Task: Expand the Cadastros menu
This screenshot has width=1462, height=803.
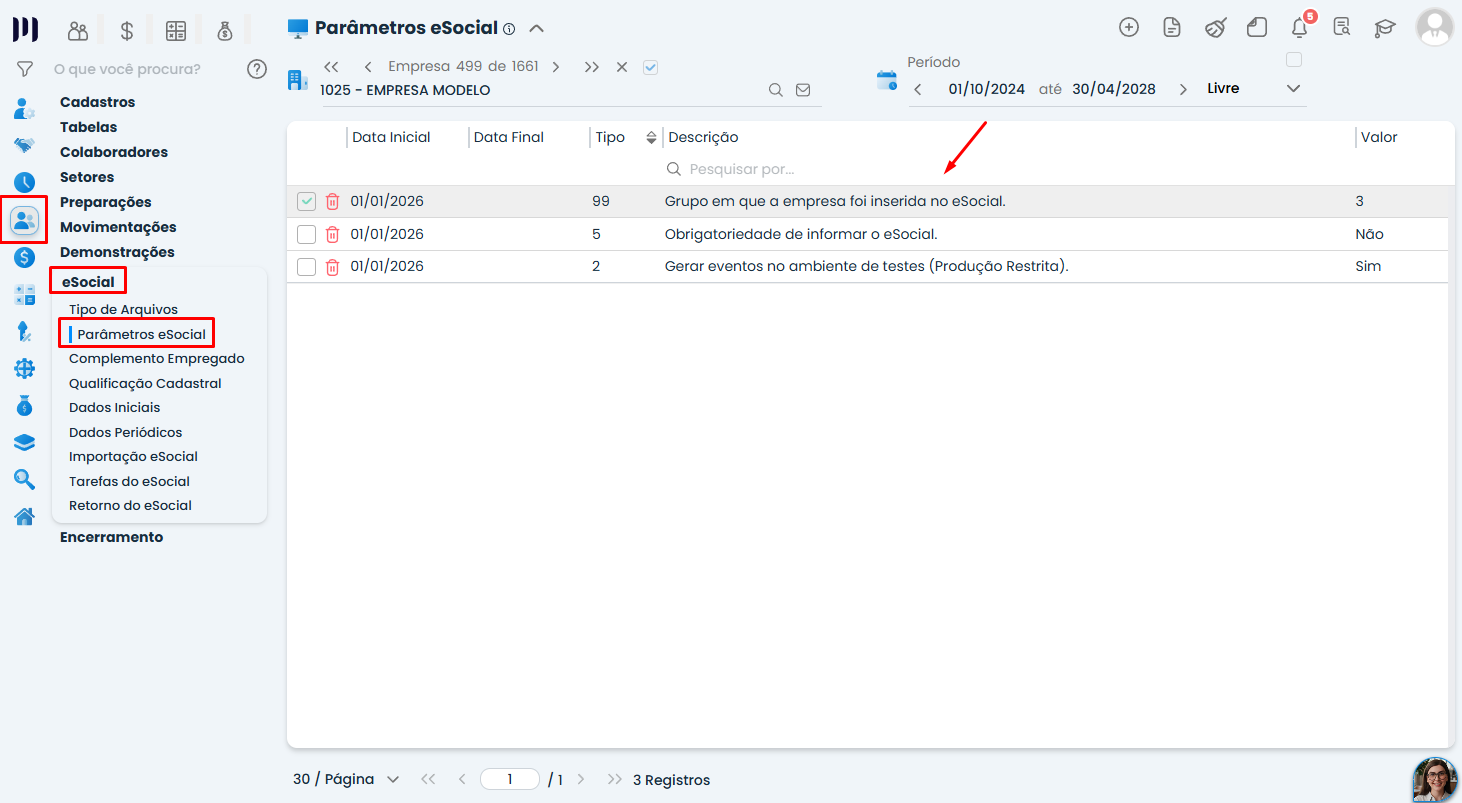Action: point(97,102)
